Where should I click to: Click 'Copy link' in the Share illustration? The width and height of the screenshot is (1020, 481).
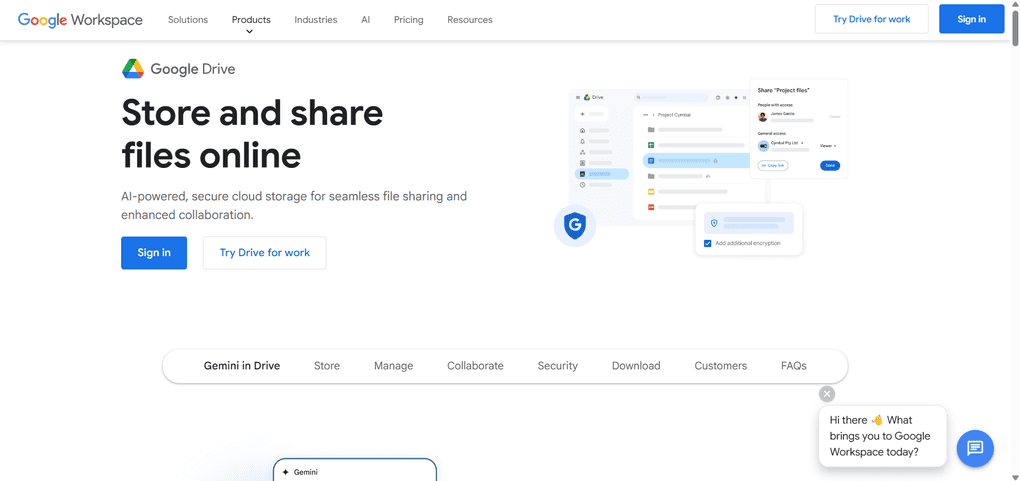[773, 165]
